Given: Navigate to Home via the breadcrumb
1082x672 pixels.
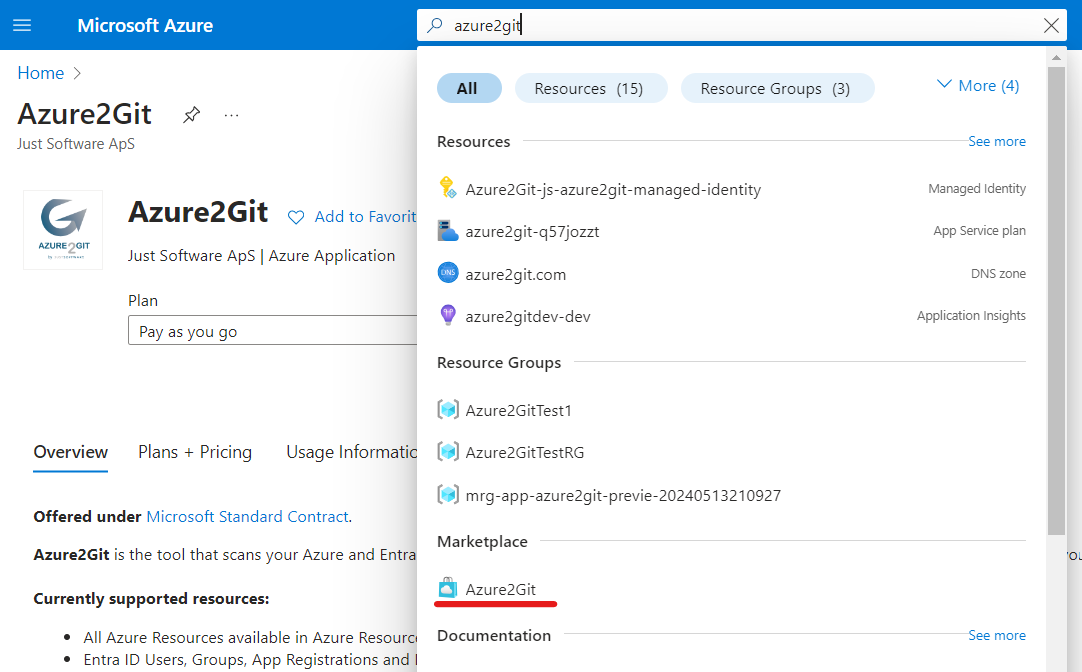Looking at the screenshot, I should [x=41, y=72].
